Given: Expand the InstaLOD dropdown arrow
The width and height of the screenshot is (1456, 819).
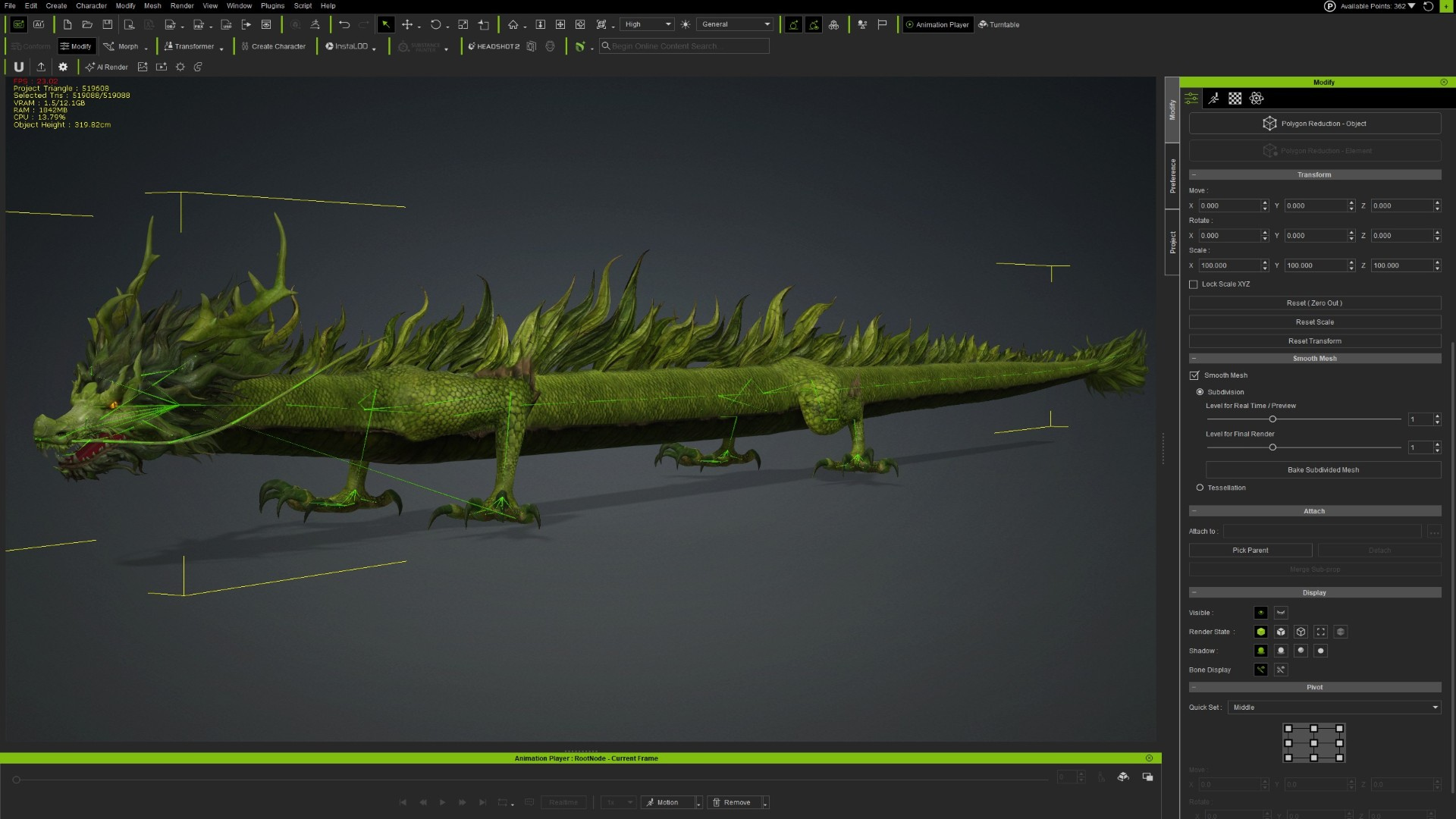Looking at the screenshot, I should (x=374, y=48).
